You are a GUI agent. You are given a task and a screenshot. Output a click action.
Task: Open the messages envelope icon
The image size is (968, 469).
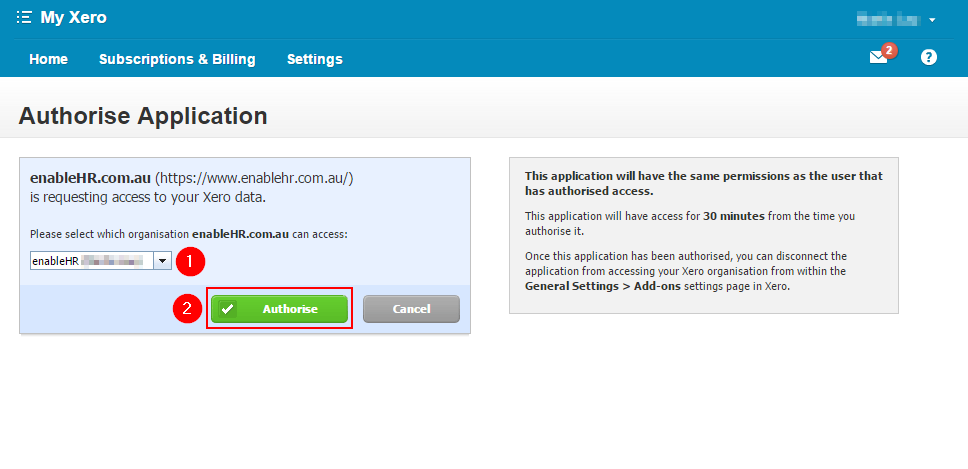pos(878,57)
